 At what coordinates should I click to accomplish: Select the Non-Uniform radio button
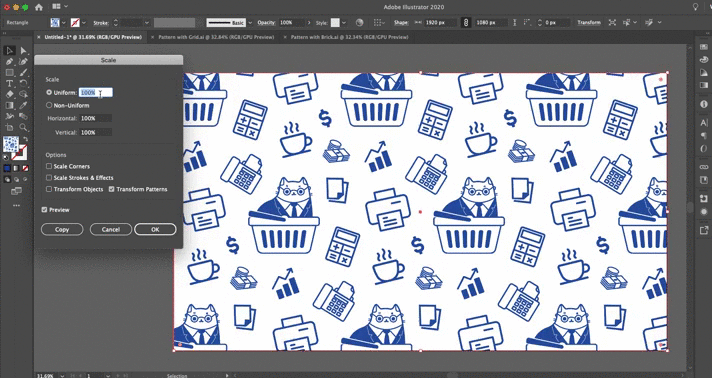[49, 105]
